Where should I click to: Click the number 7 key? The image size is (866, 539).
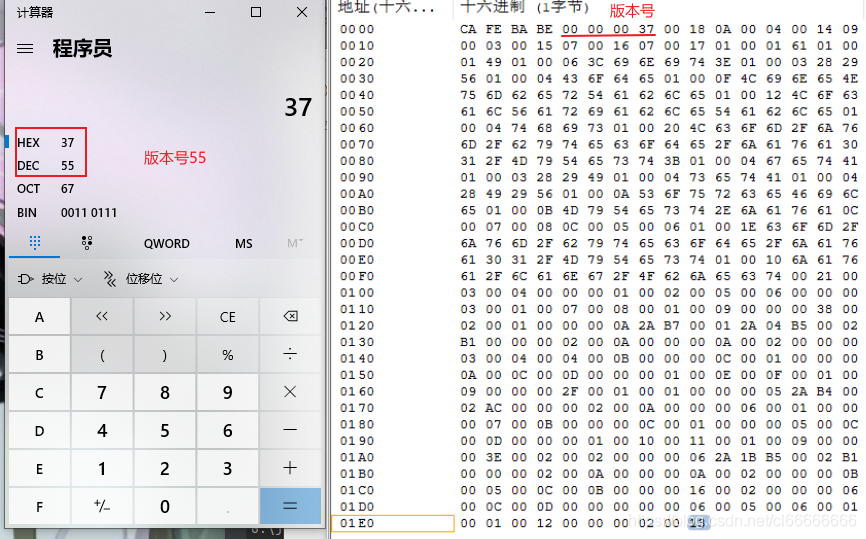(102, 392)
